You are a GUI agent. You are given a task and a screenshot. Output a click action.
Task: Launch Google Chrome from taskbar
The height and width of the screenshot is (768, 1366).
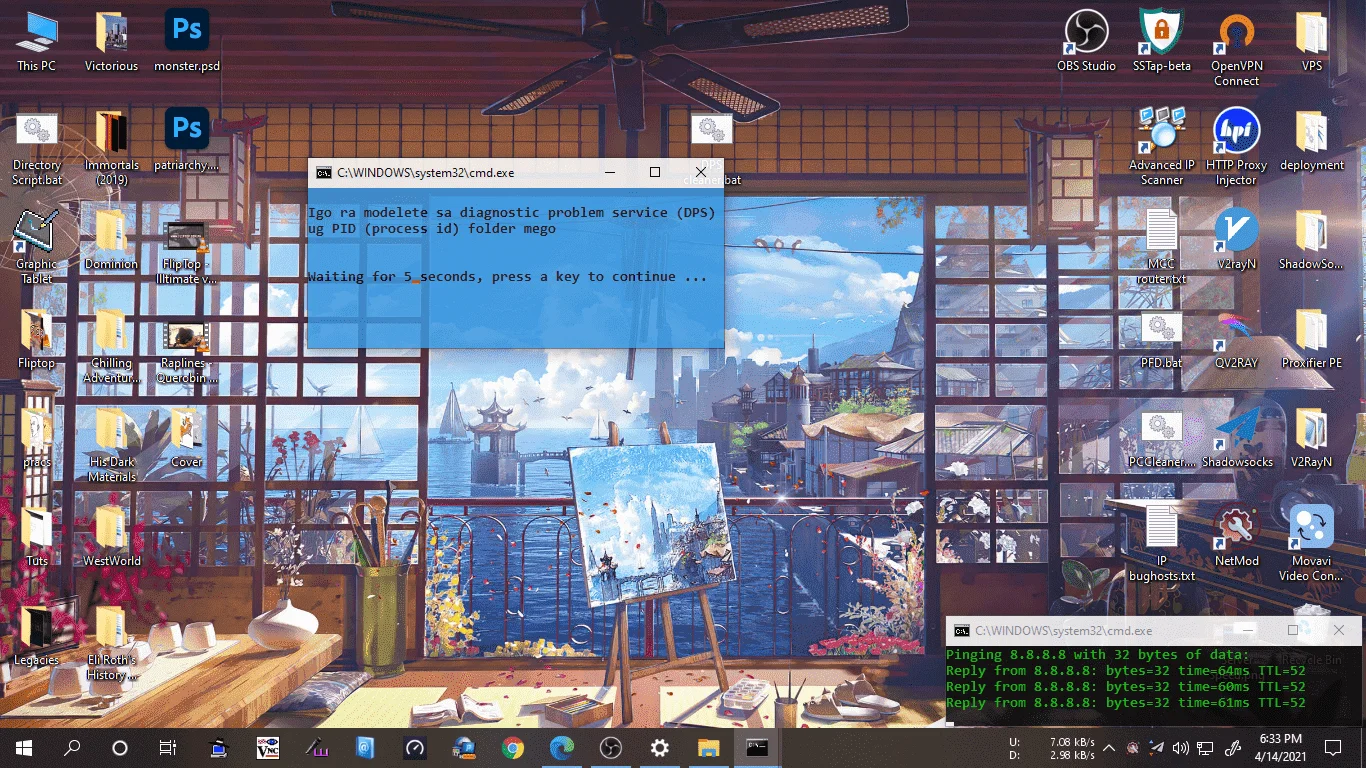pos(513,747)
